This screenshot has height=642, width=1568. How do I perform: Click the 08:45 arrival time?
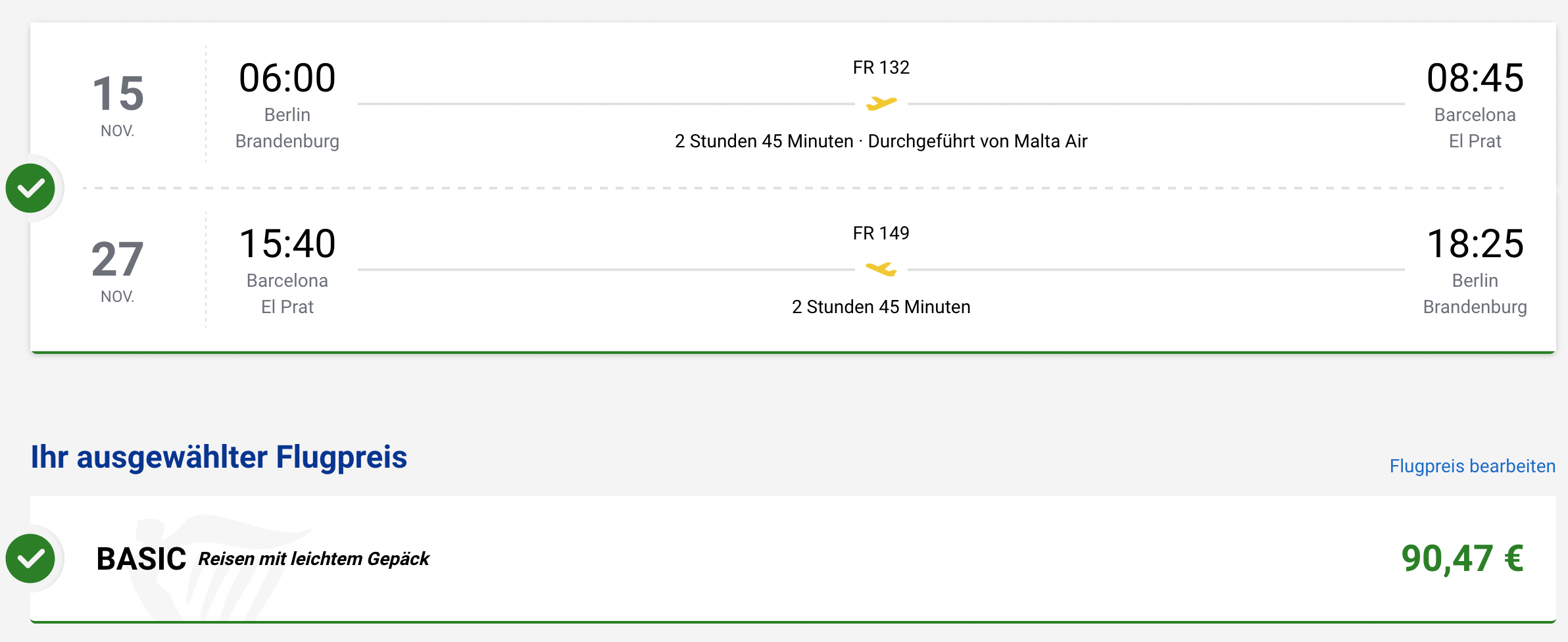point(1475,78)
